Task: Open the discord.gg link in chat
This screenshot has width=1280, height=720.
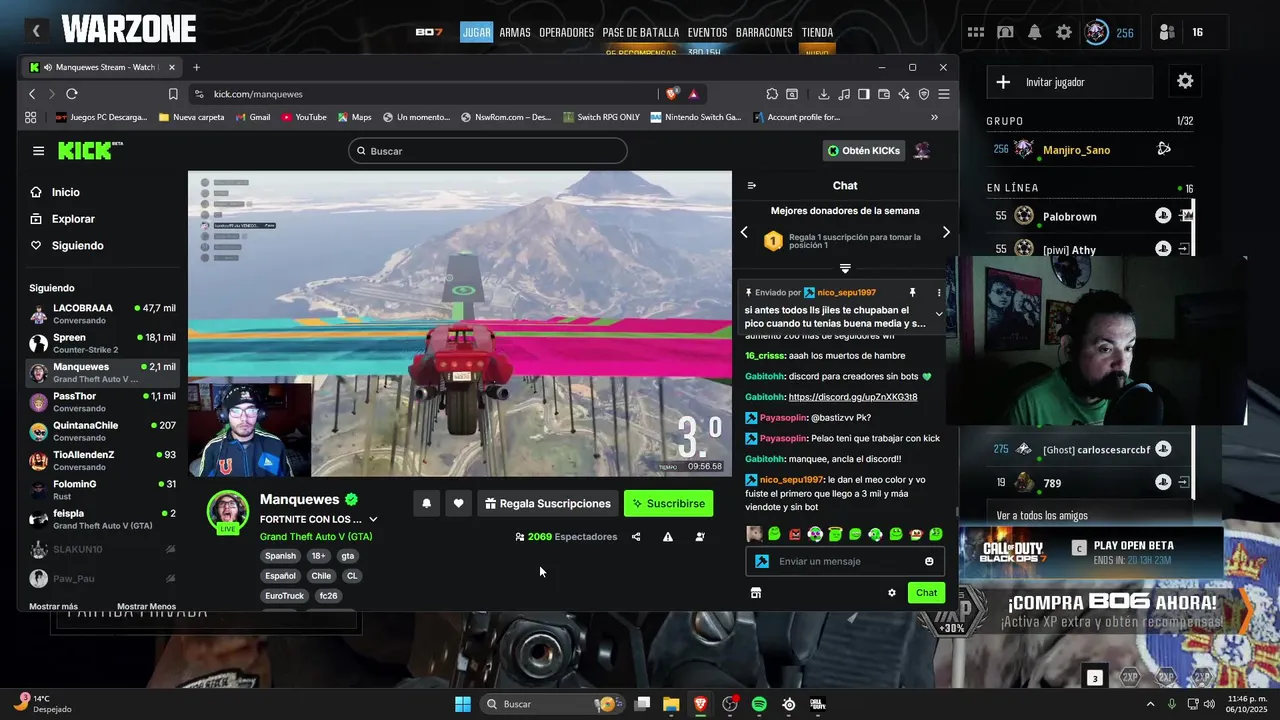Action: coord(853,397)
